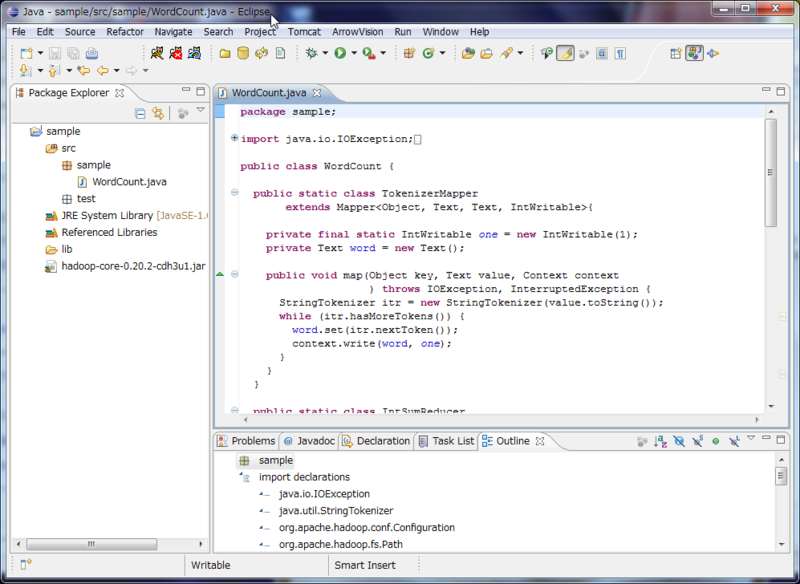Hide non-public members in the Outline view

[x=715, y=441]
